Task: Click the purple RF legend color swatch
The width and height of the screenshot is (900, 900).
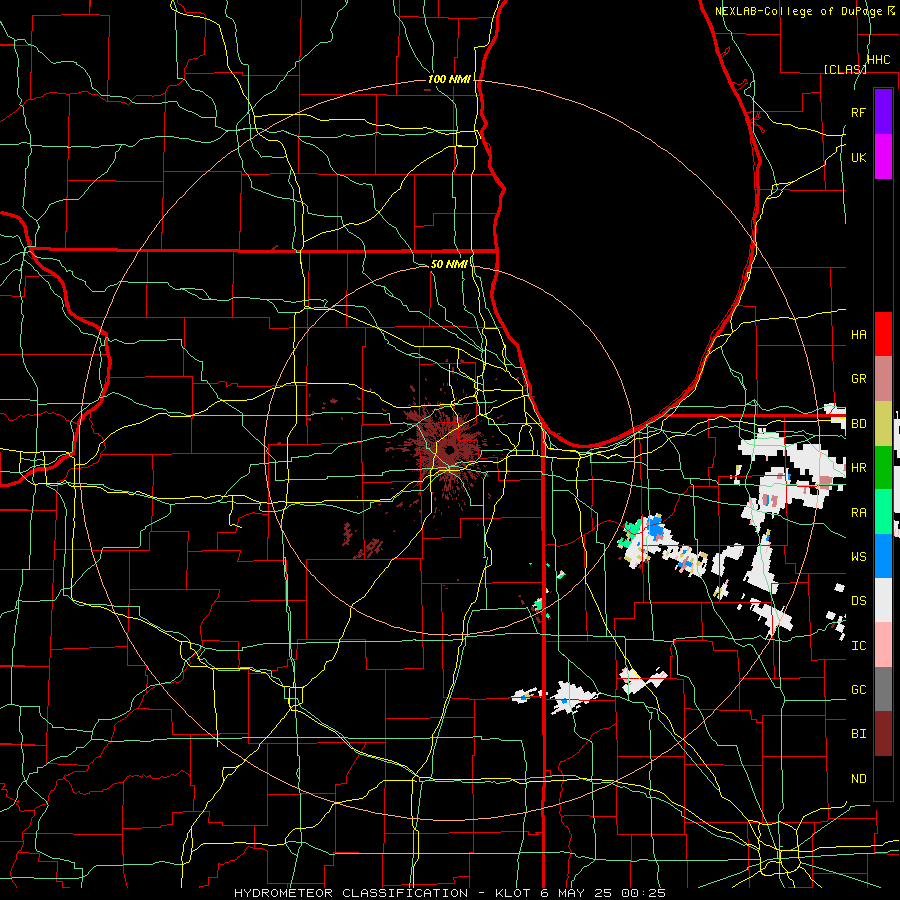Action: point(883,112)
